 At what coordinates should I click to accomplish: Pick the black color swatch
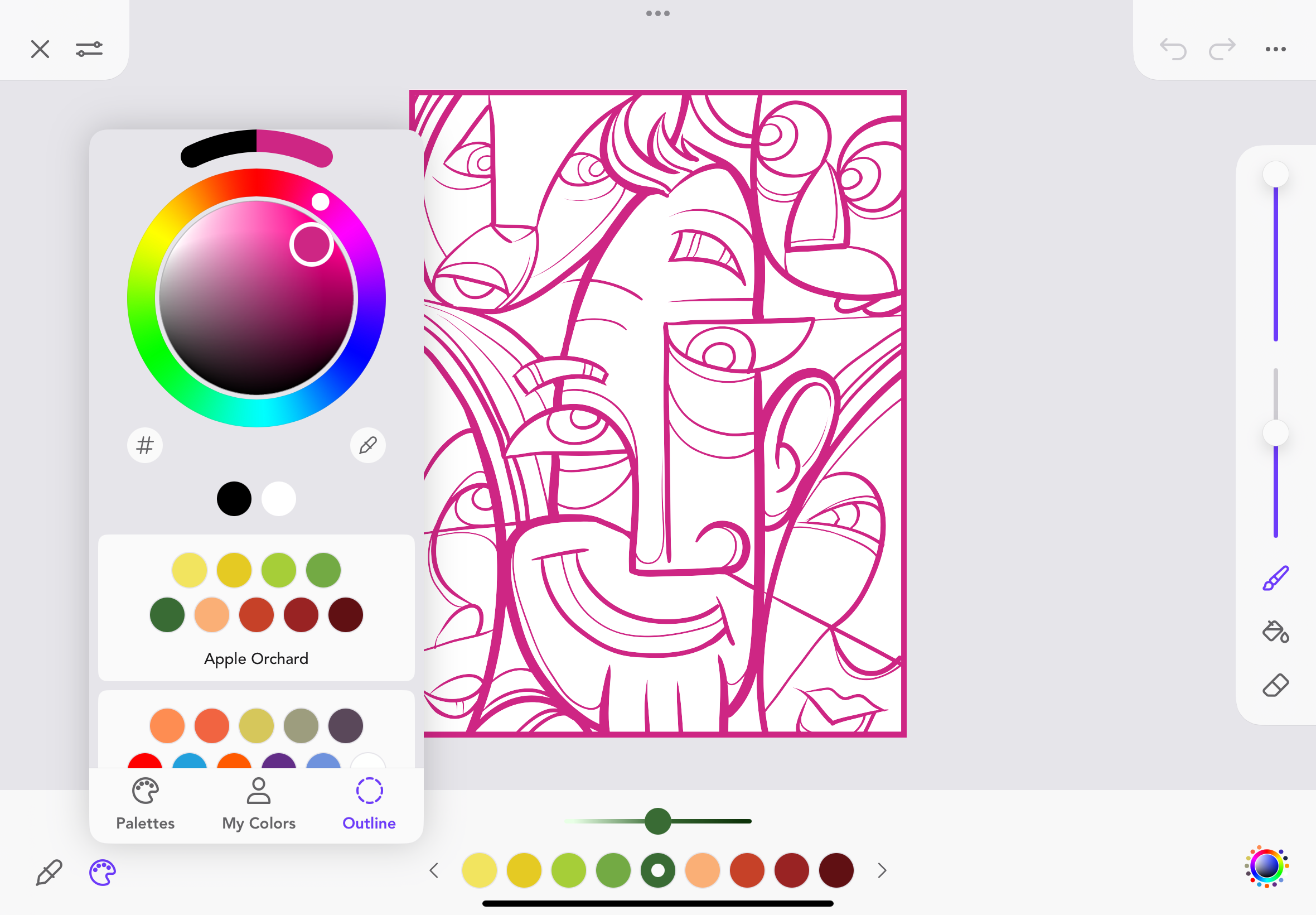click(x=234, y=498)
